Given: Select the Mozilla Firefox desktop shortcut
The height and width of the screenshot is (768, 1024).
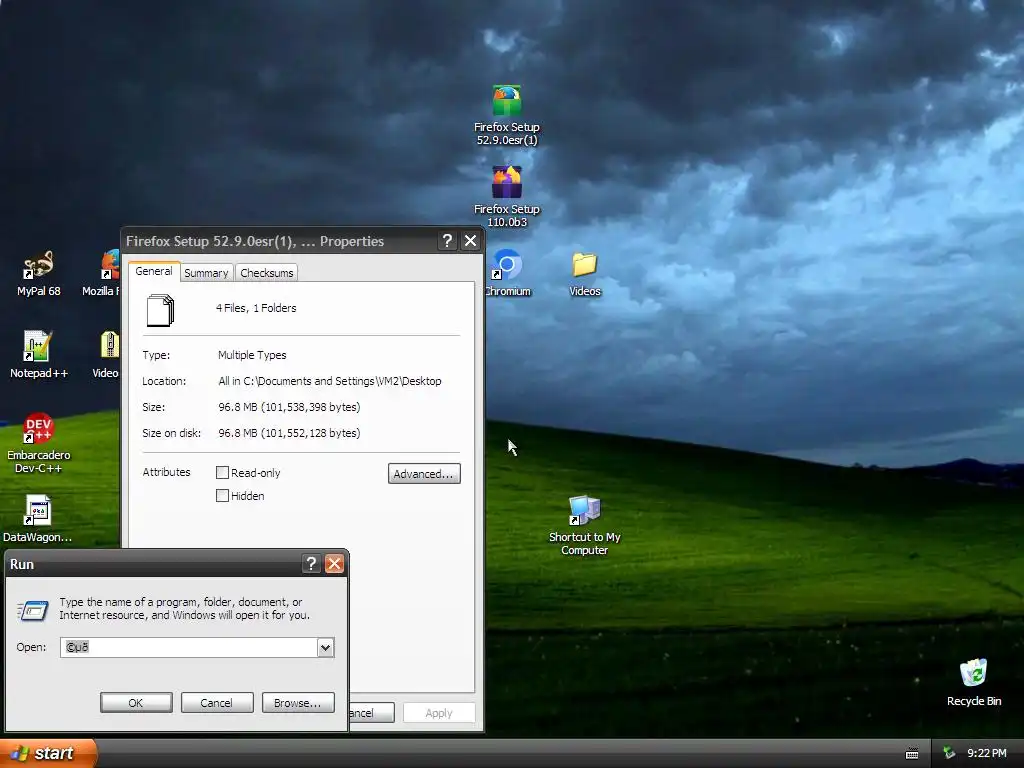Looking at the screenshot, I should 101,273.
